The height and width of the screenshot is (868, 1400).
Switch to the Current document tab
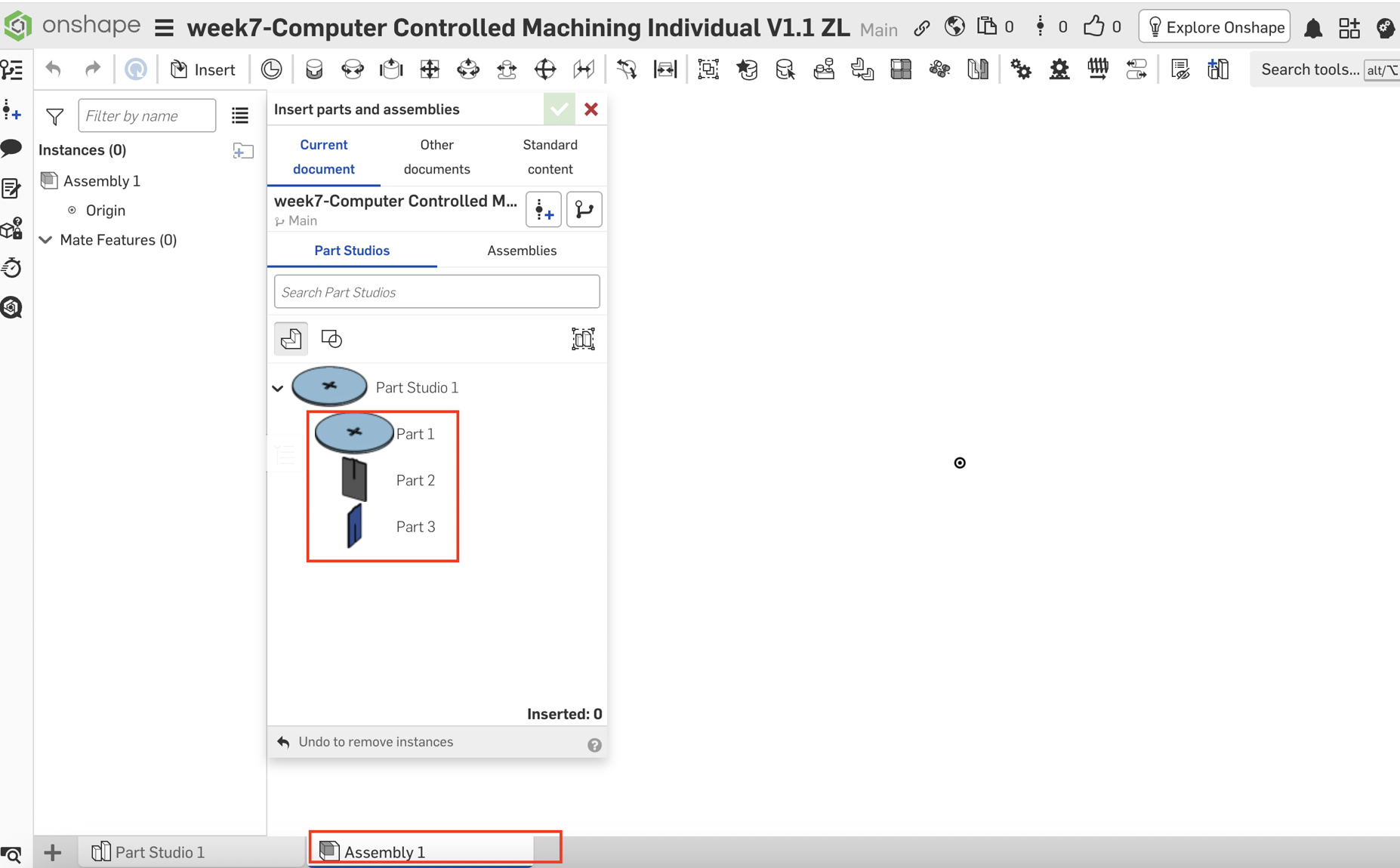[324, 156]
